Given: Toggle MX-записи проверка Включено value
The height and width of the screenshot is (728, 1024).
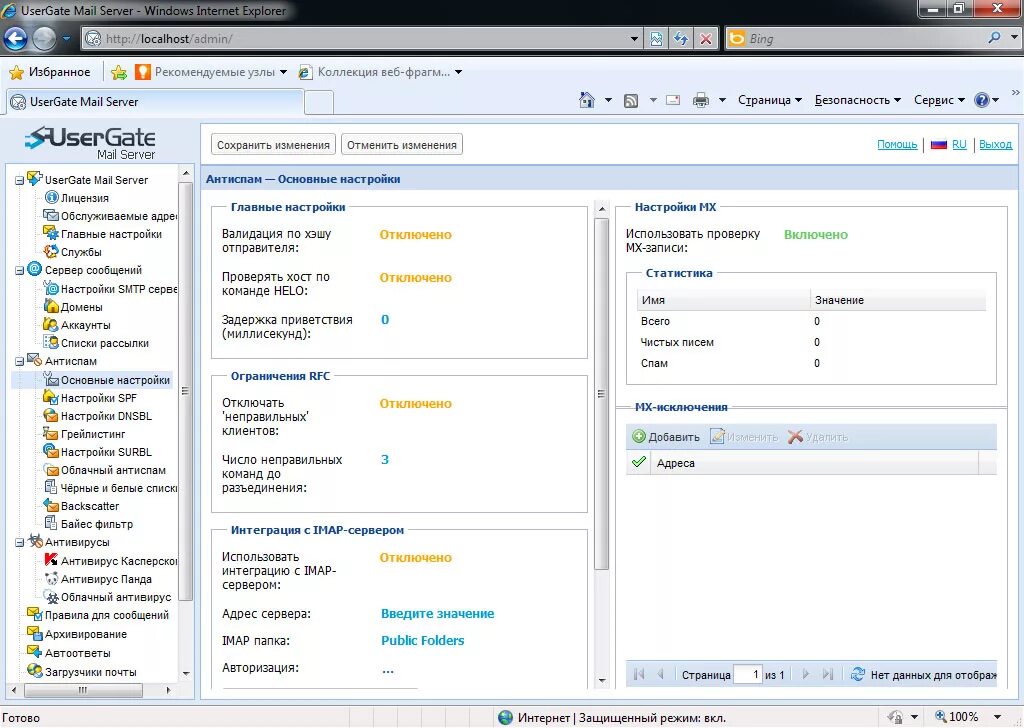Looking at the screenshot, I should pos(816,234).
